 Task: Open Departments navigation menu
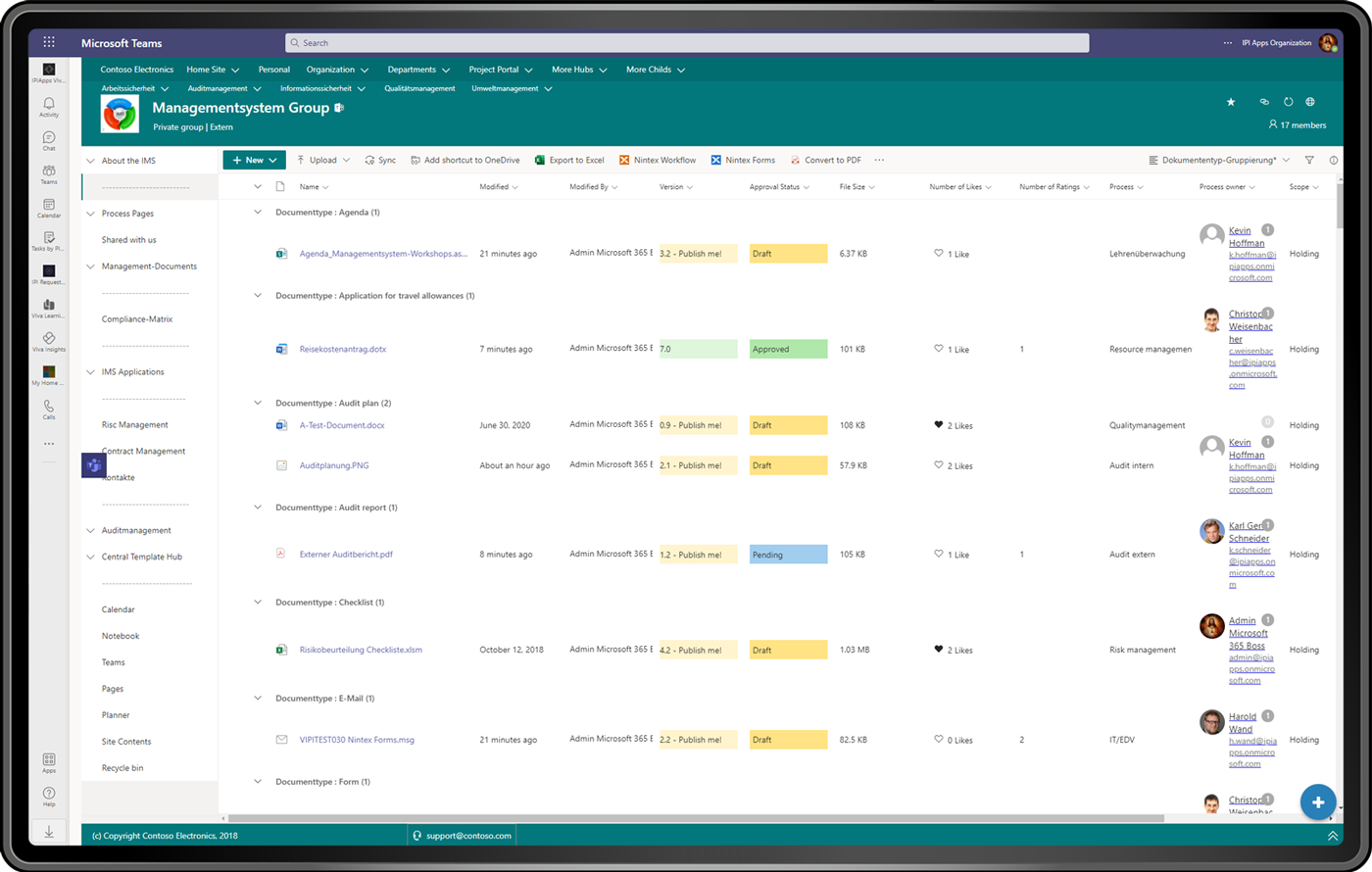pyautogui.click(x=418, y=70)
